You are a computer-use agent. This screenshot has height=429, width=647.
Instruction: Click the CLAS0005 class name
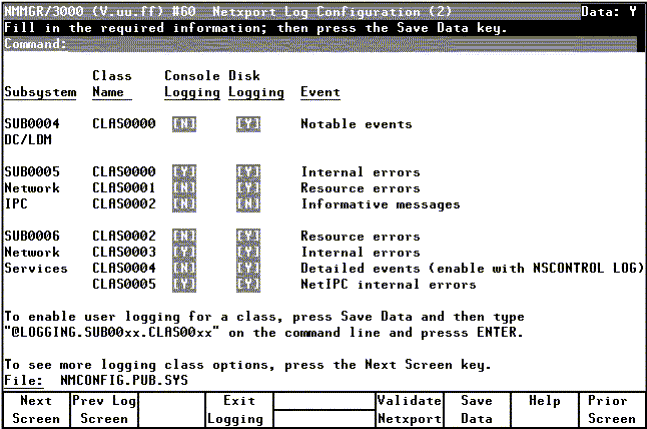124,284
